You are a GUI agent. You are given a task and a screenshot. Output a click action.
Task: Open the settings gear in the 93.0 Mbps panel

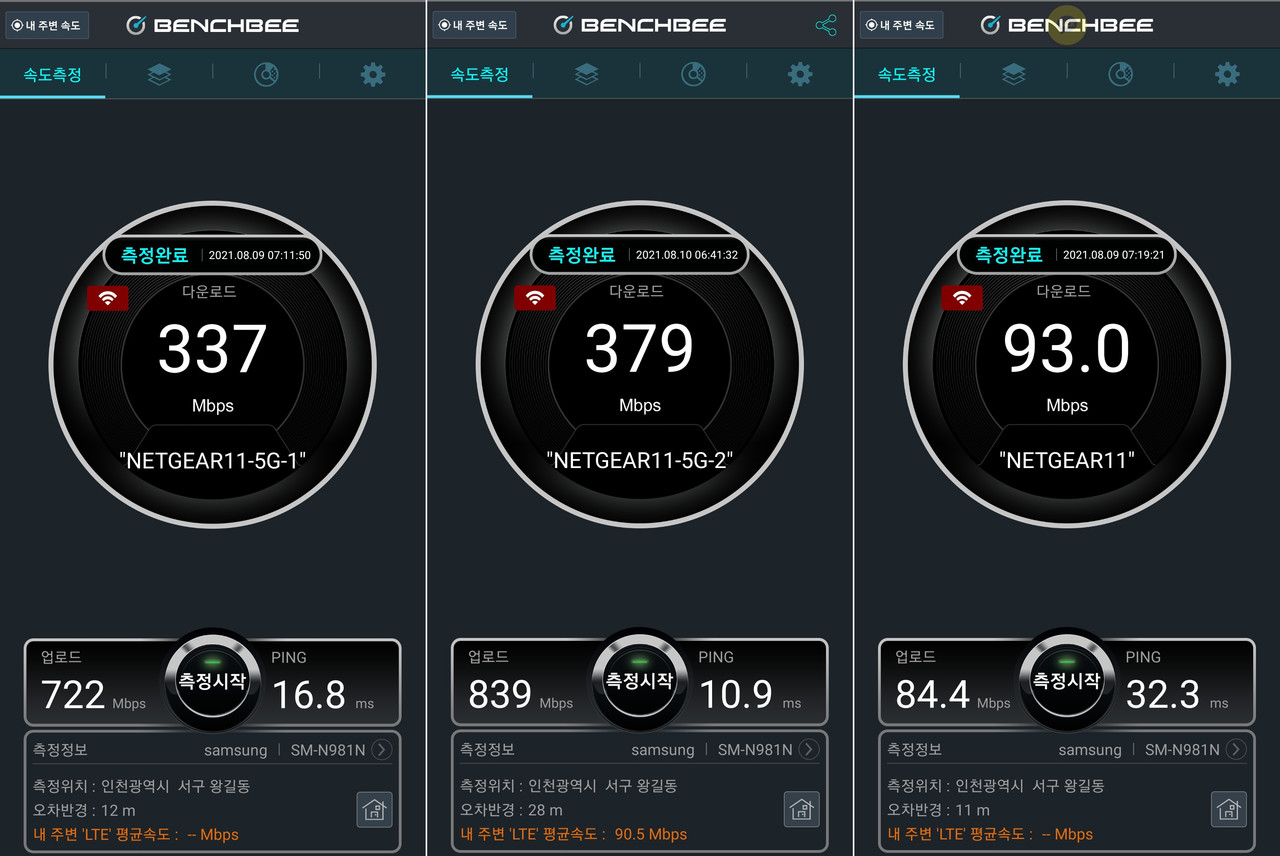click(x=1227, y=74)
